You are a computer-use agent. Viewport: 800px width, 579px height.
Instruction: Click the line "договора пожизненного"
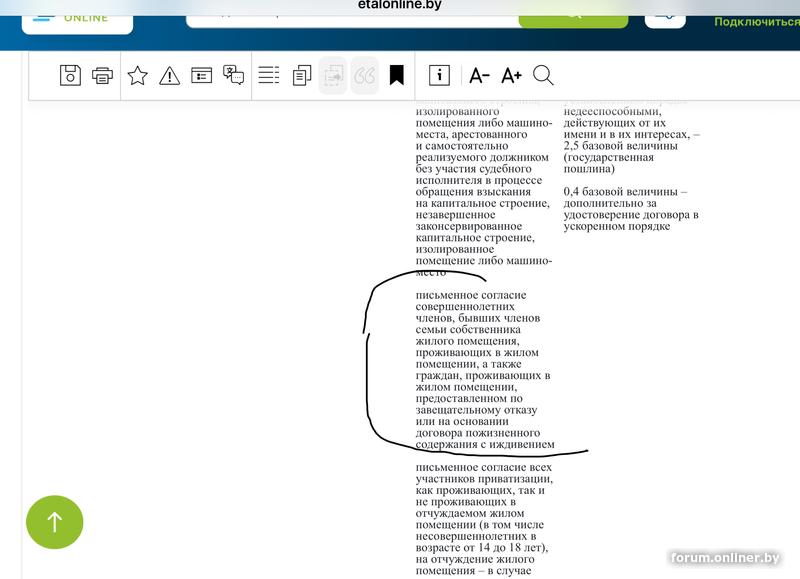coord(478,433)
